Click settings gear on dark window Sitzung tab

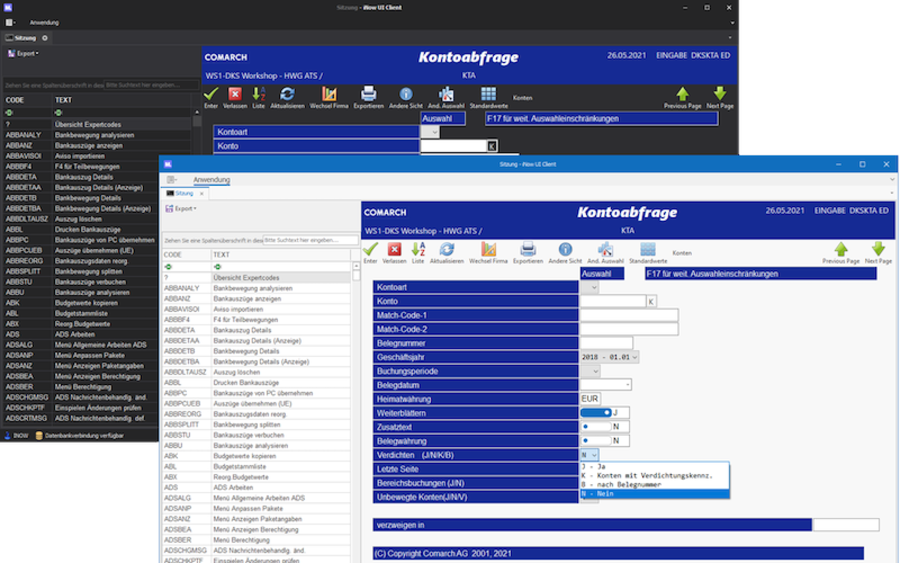[x=45, y=38]
